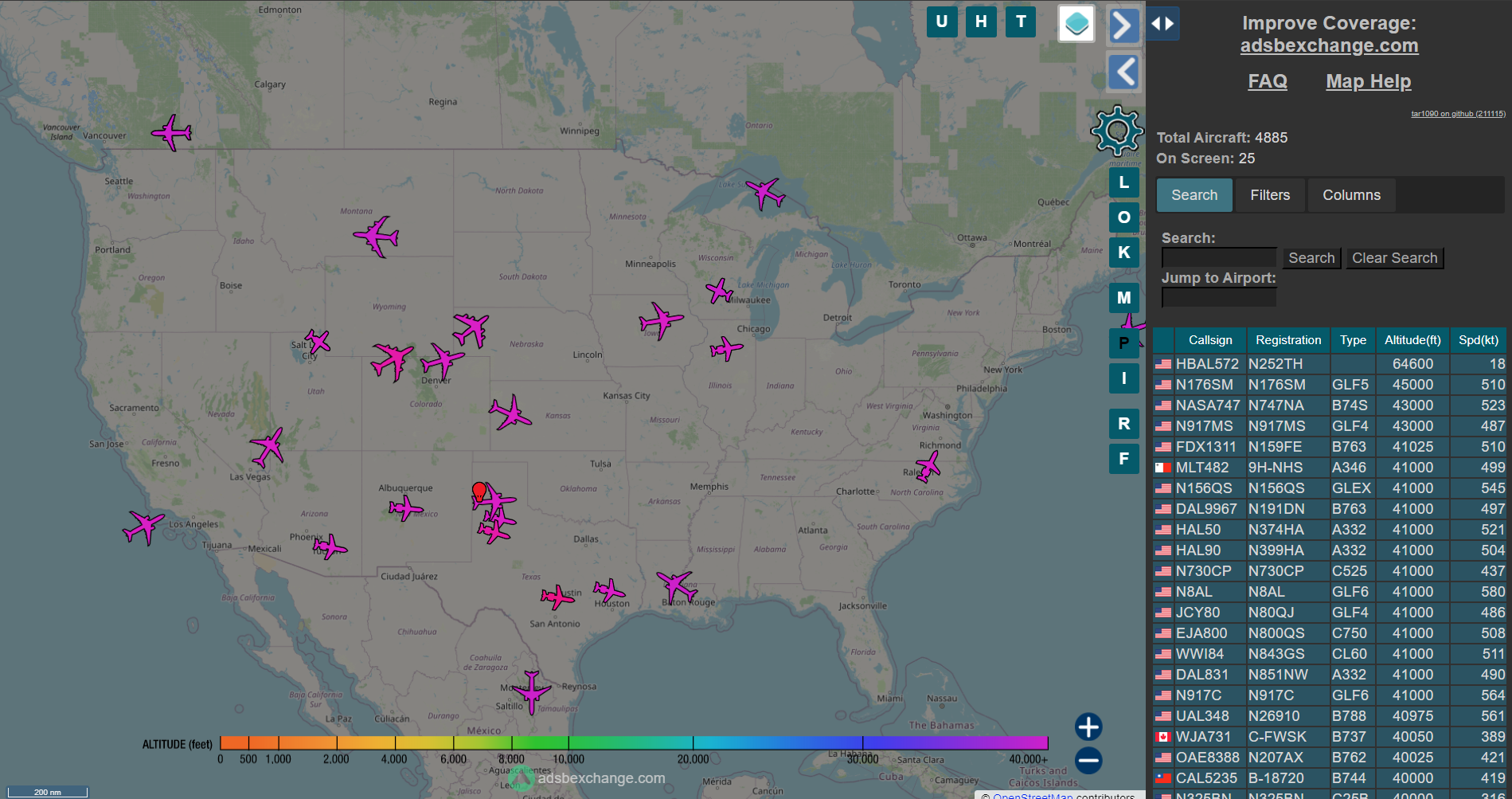Switch to the Filters tab
1512x799 pixels.
[x=1270, y=195]
